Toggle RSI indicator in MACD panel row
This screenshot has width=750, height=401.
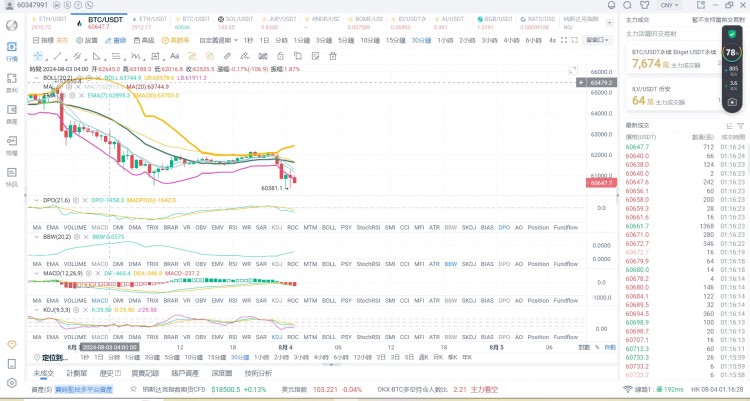click(x=232, y=301)
